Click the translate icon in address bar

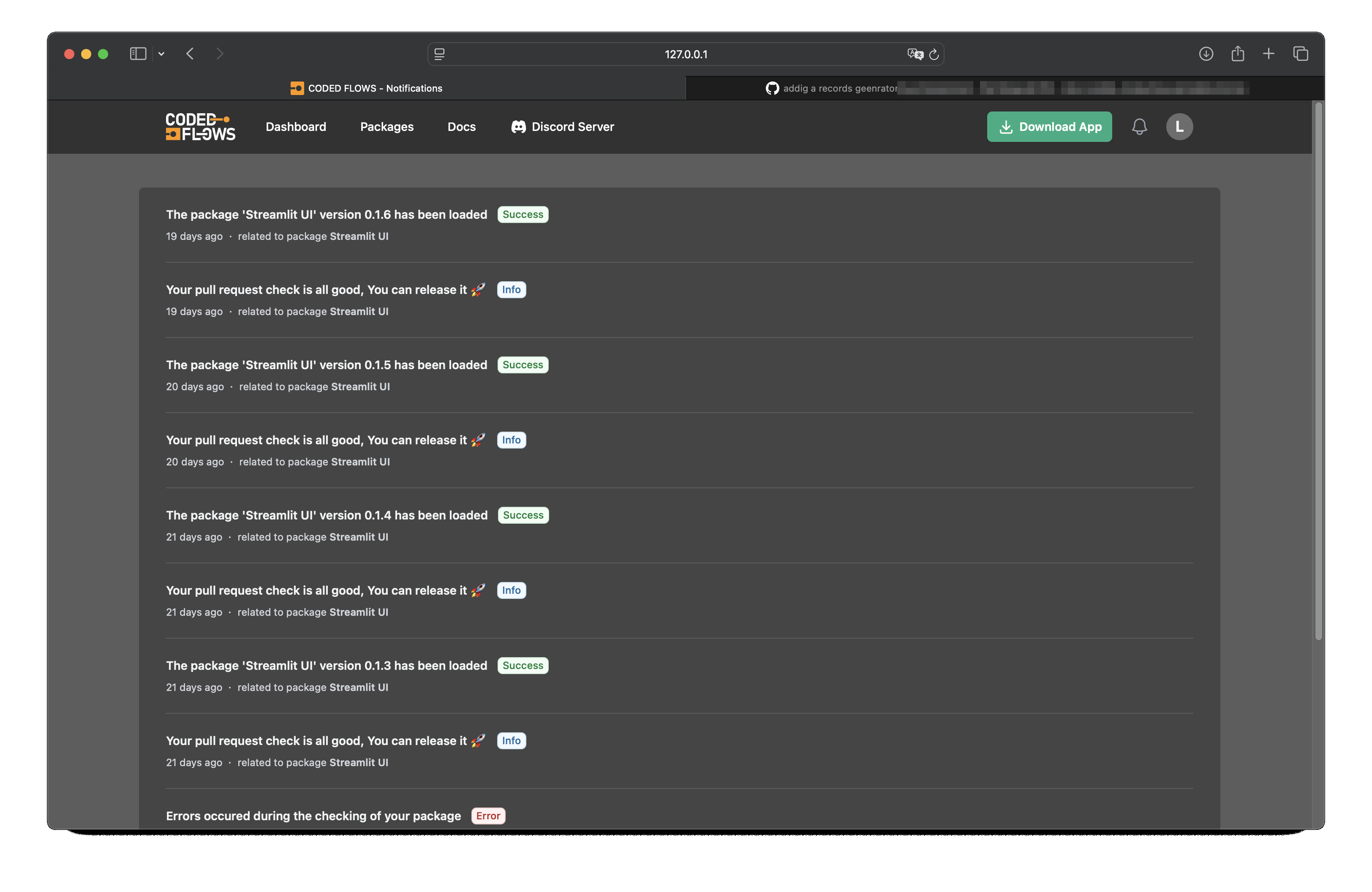tap(915, 54)
